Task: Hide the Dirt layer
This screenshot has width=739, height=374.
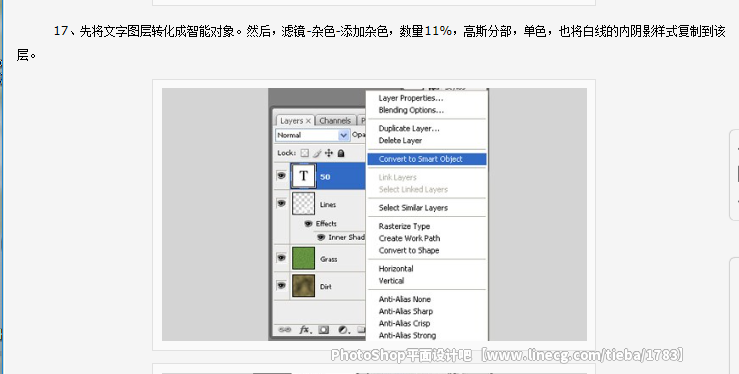Action: (281, 285)
